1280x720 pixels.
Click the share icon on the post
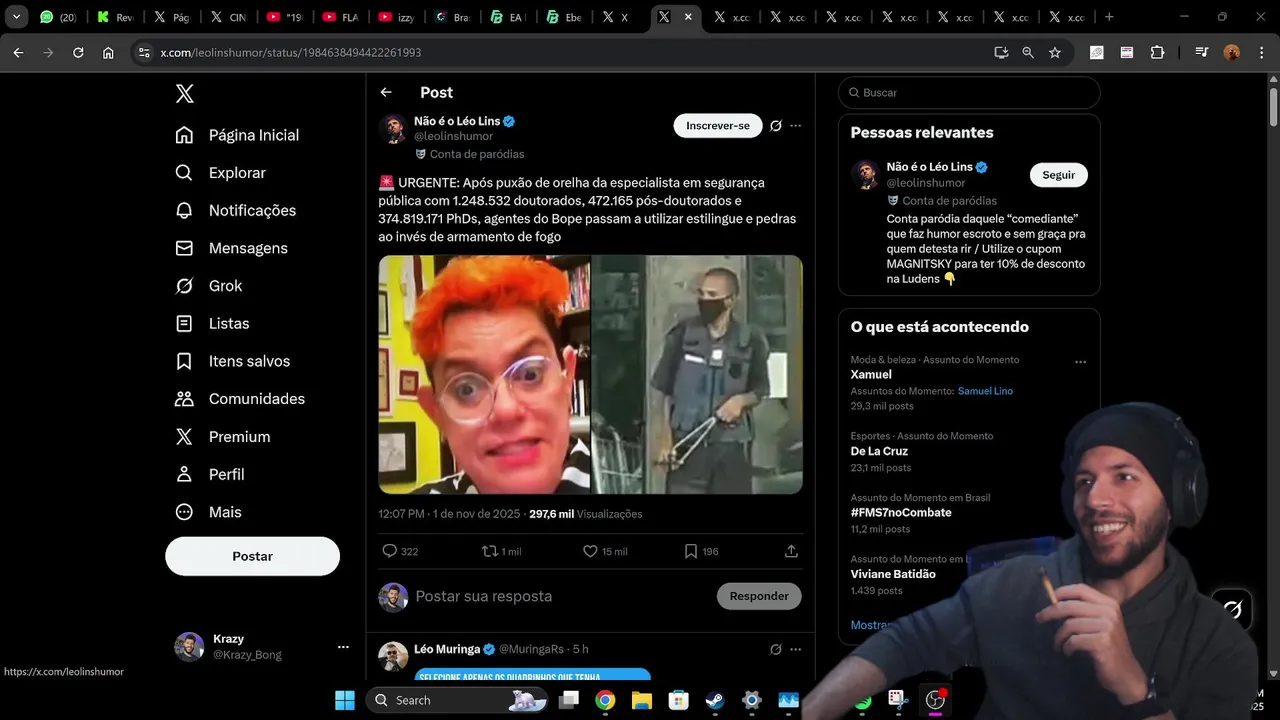click(791, 551)
